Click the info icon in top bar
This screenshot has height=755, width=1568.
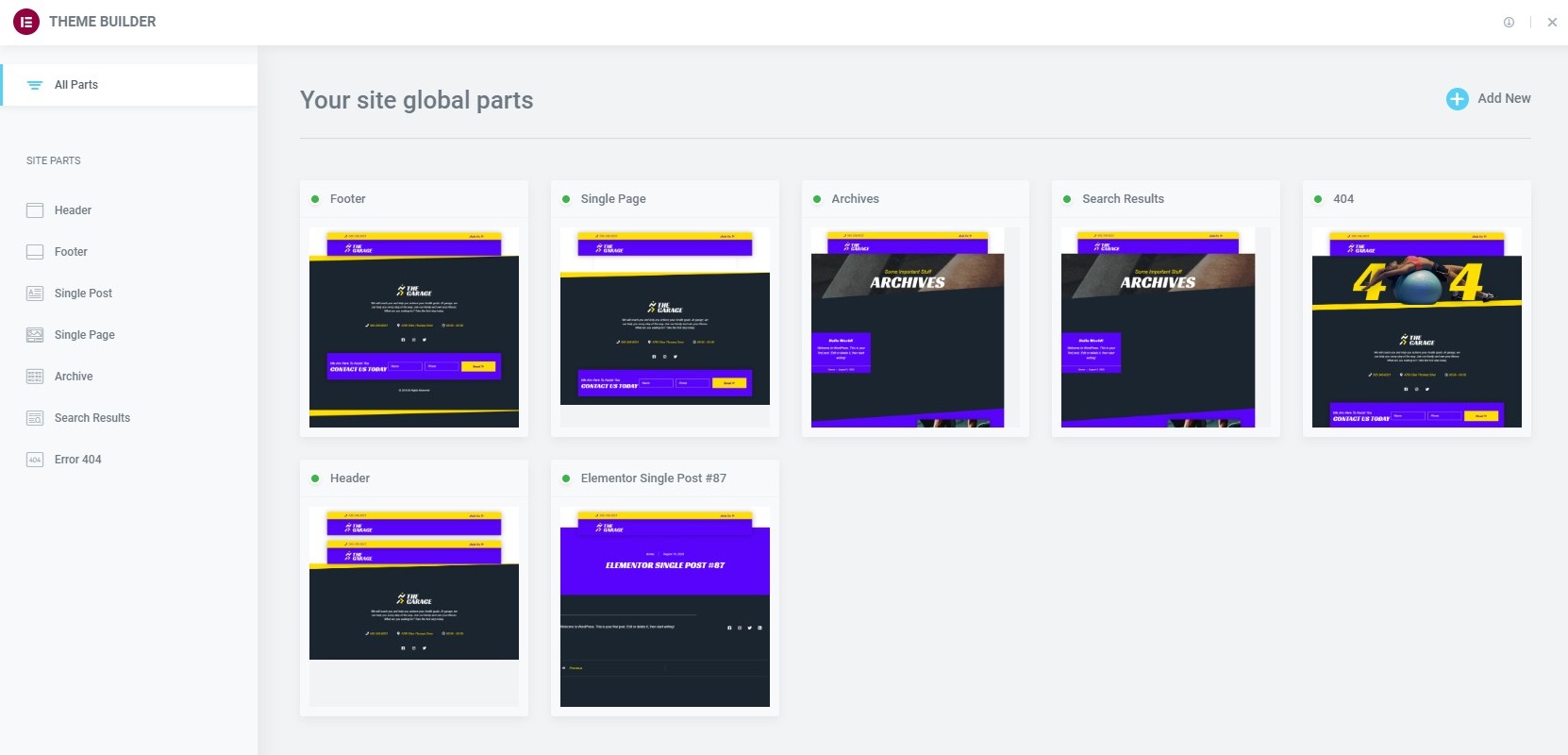pos(1509,23)
